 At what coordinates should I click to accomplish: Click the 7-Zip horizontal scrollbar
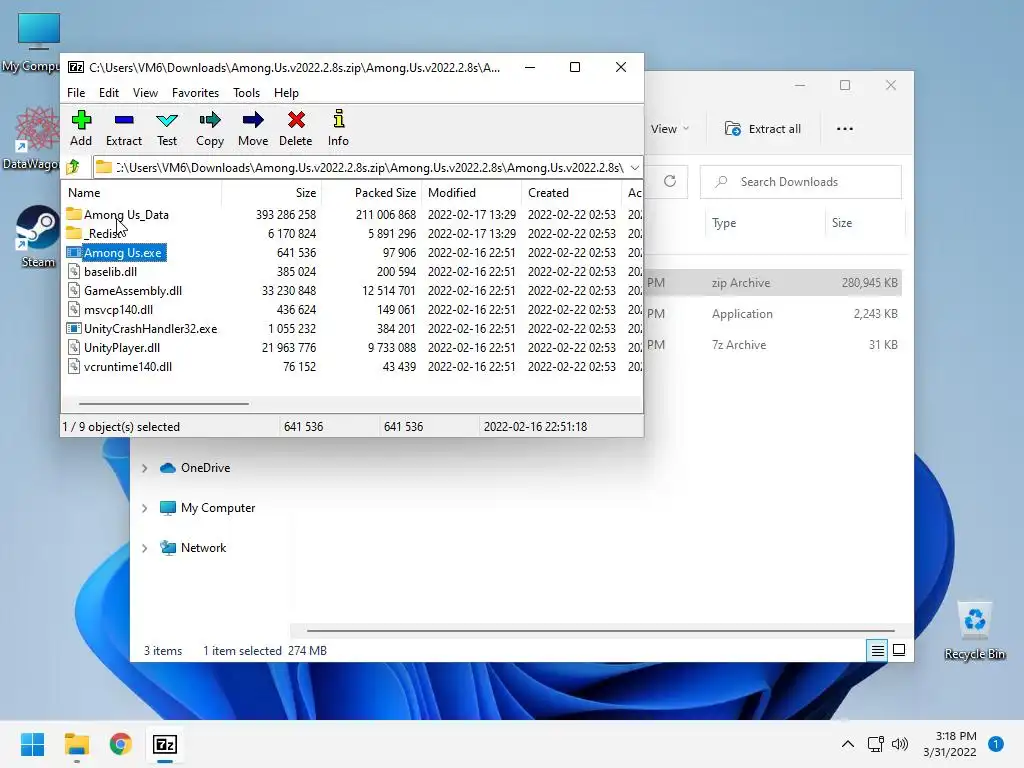click(163, 404)
